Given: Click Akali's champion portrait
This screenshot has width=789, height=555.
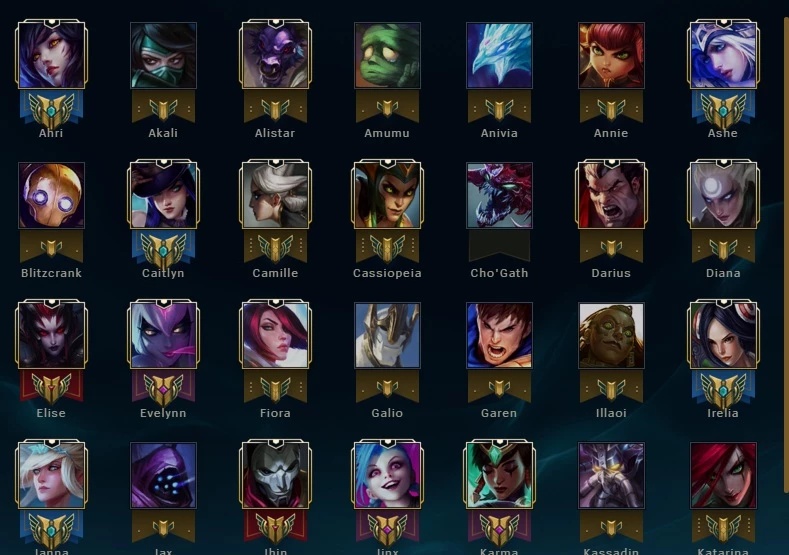Looking at the screenshot, I should click(x=163, y=55).
